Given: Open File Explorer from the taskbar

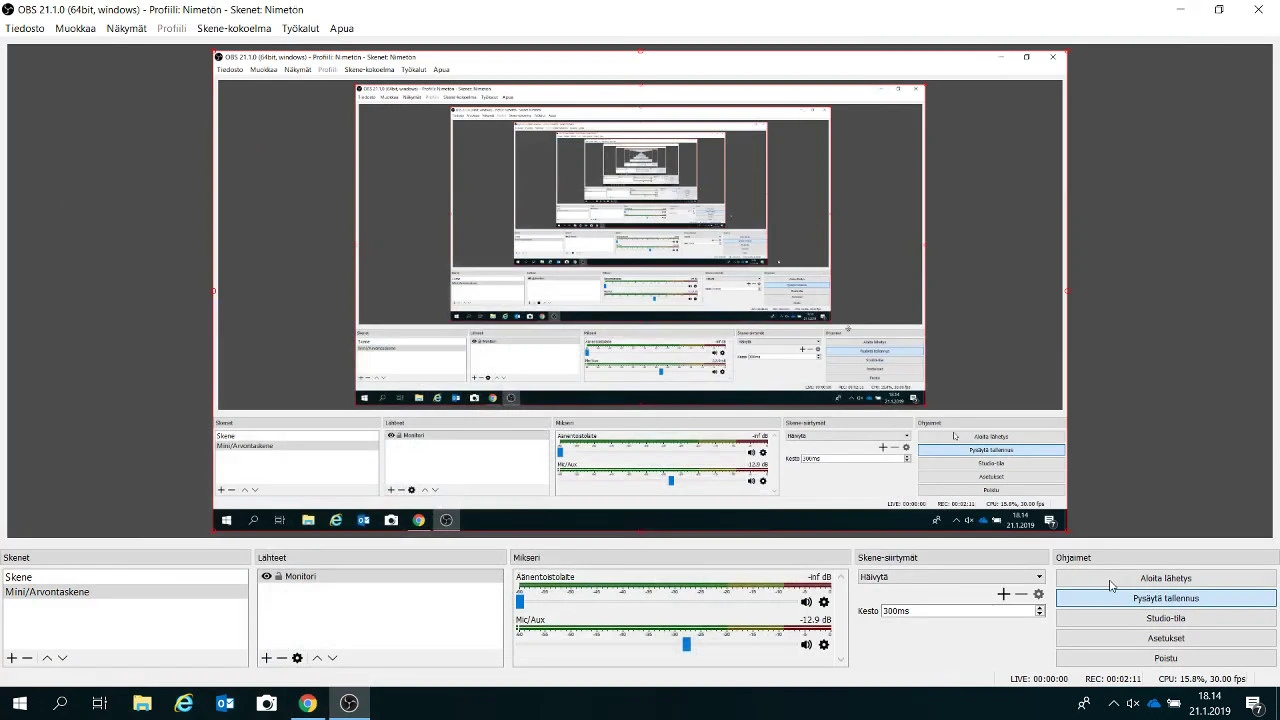Looking at the screenshot, I should tap(142, 703).
